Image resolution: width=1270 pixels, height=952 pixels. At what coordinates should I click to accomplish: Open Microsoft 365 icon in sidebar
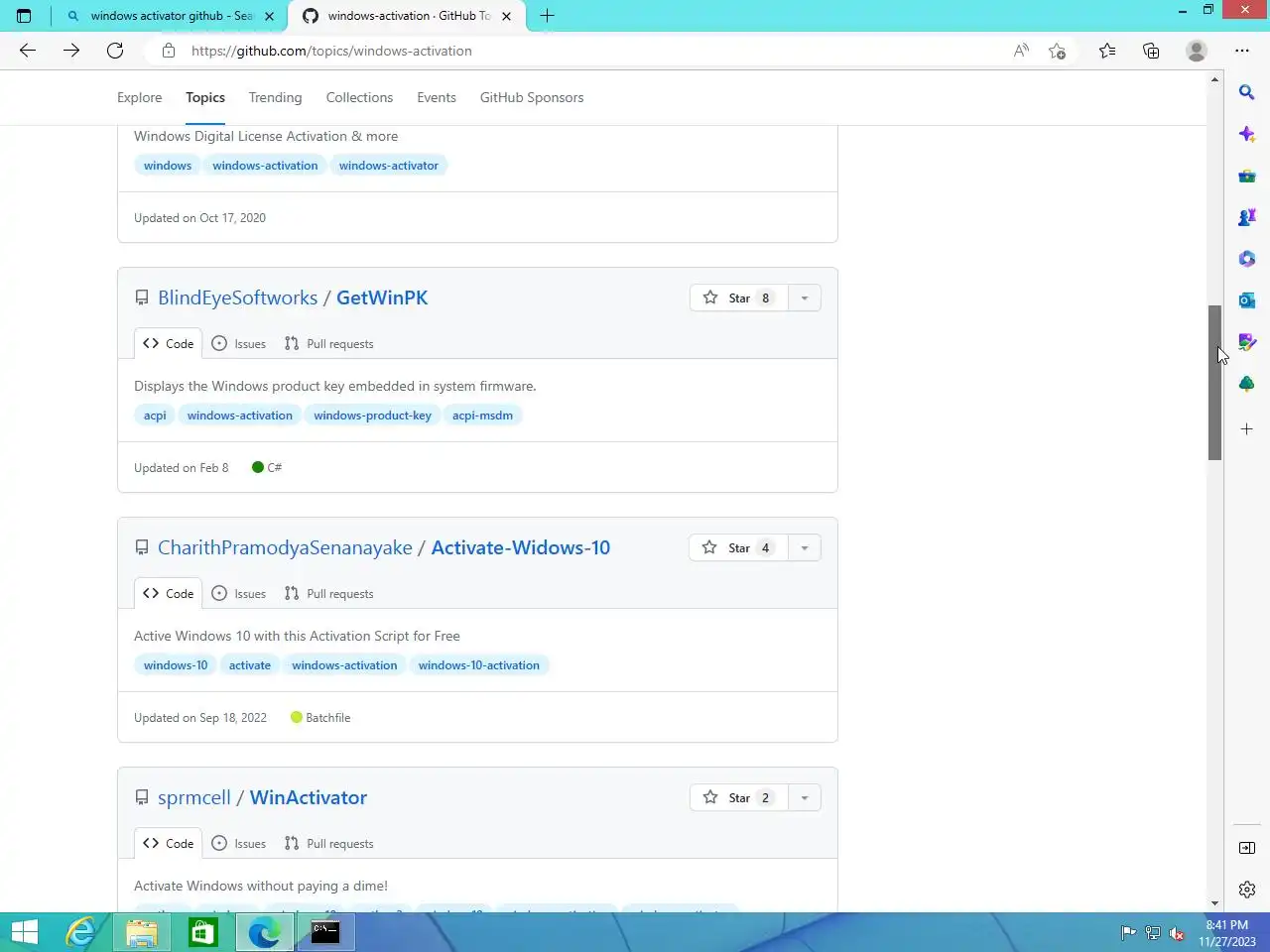pyautogui.click(x=1247, y=259)
